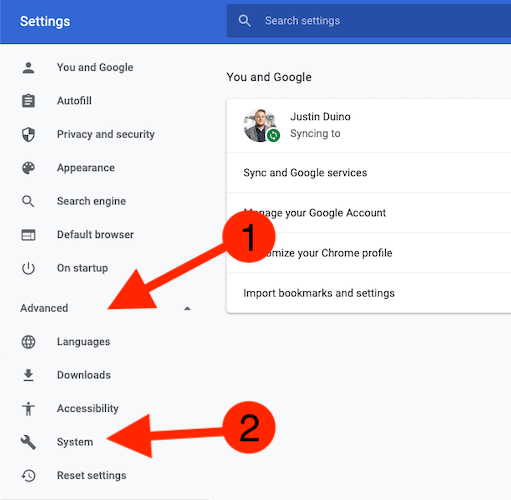511x500 pixels.
Task: Open Reset settings in sidebar
Action: pyautogui.click(x=92, y=476)
